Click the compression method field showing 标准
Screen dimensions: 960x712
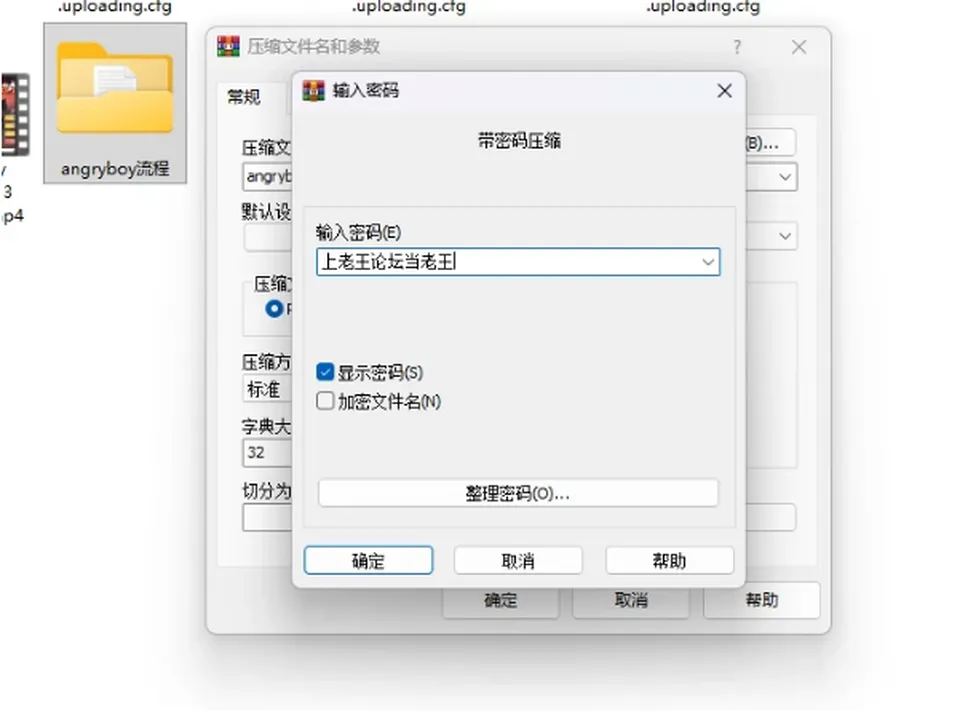[x=268, y=389]
